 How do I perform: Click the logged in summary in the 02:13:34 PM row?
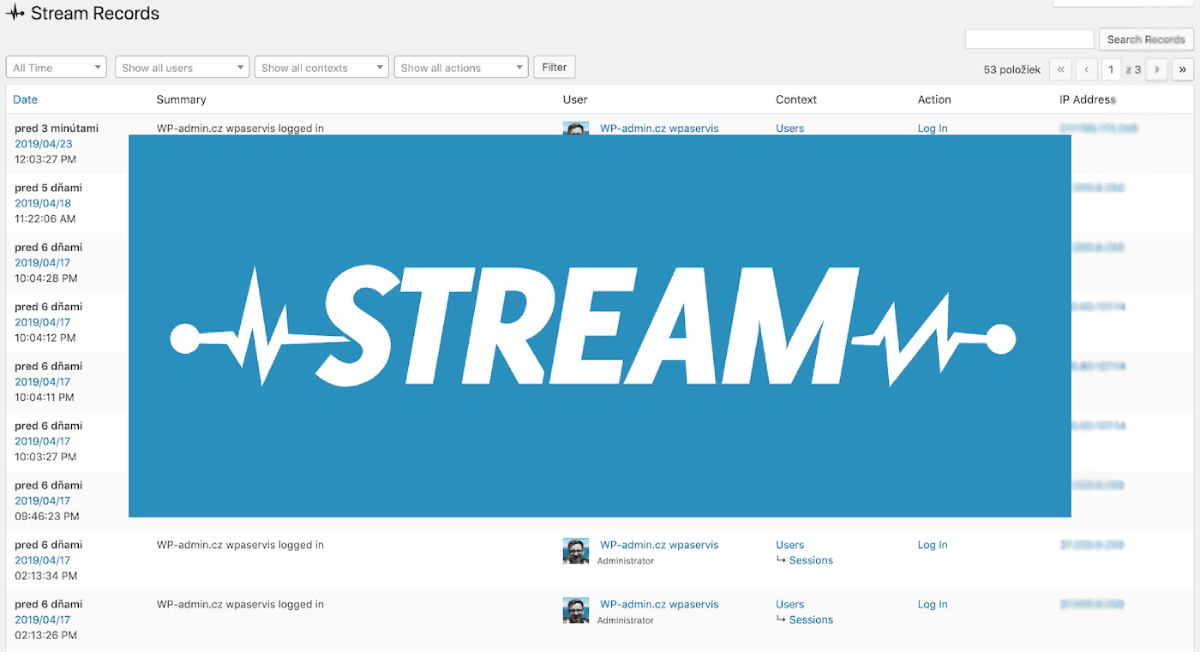point(240,545)
